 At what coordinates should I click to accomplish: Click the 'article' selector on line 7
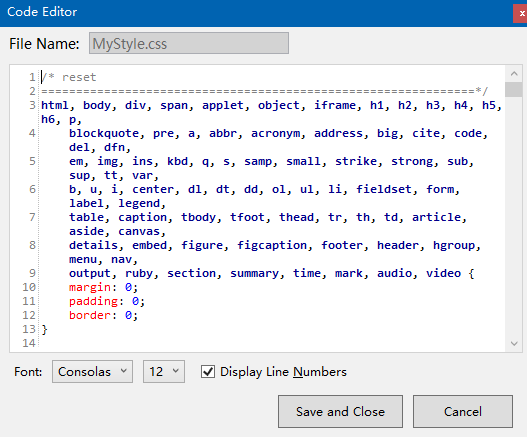point(437,217)
